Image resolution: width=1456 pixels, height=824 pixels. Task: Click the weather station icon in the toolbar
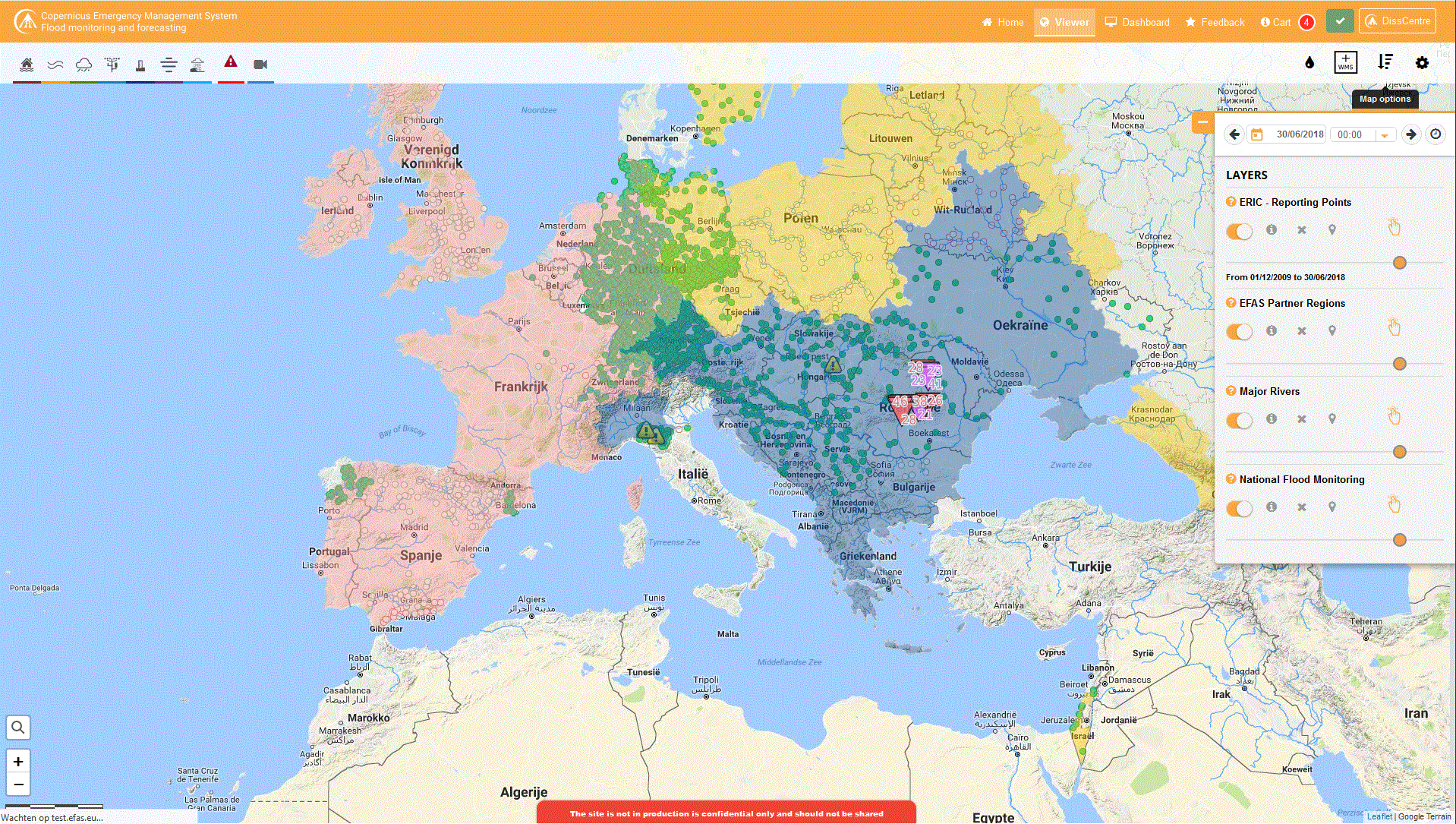pyautogui.click(x=112, y=65)
